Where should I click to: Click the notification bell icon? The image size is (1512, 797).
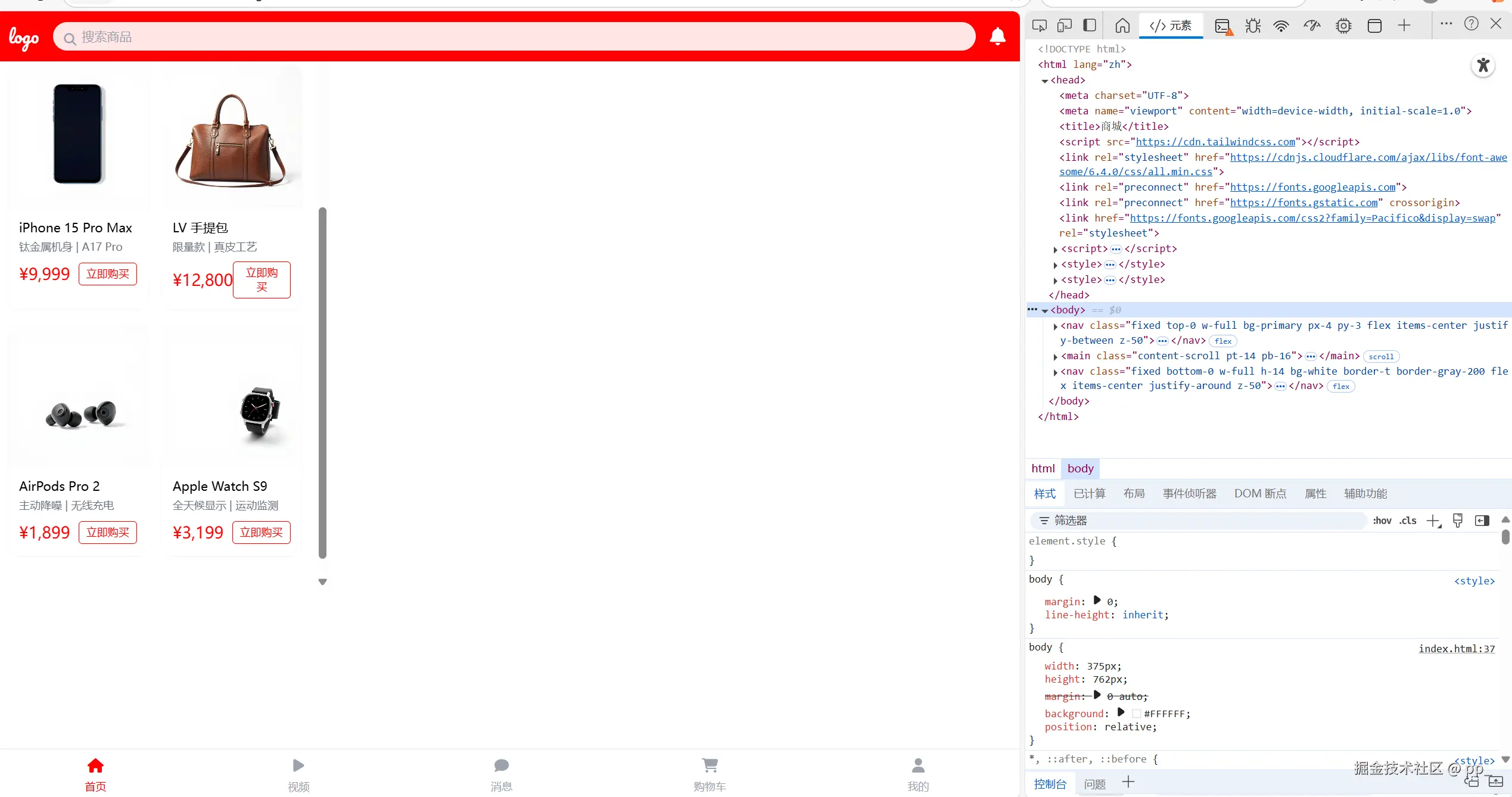pyautogui.click(x=997, y=37)
